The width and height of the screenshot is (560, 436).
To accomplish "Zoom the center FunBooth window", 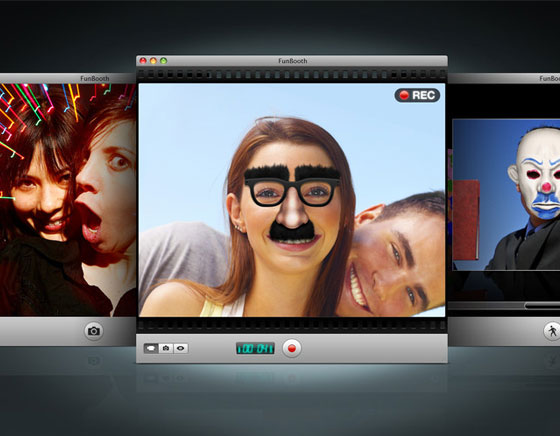I will point(164,61).
